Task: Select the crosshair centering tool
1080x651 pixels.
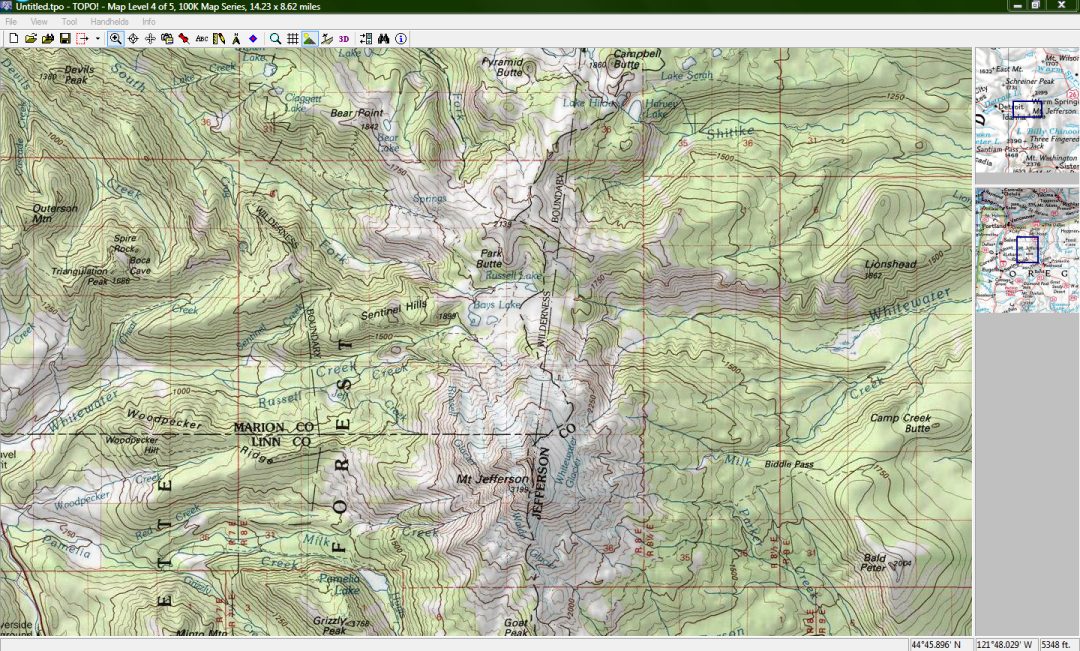Action: (133, 39)
